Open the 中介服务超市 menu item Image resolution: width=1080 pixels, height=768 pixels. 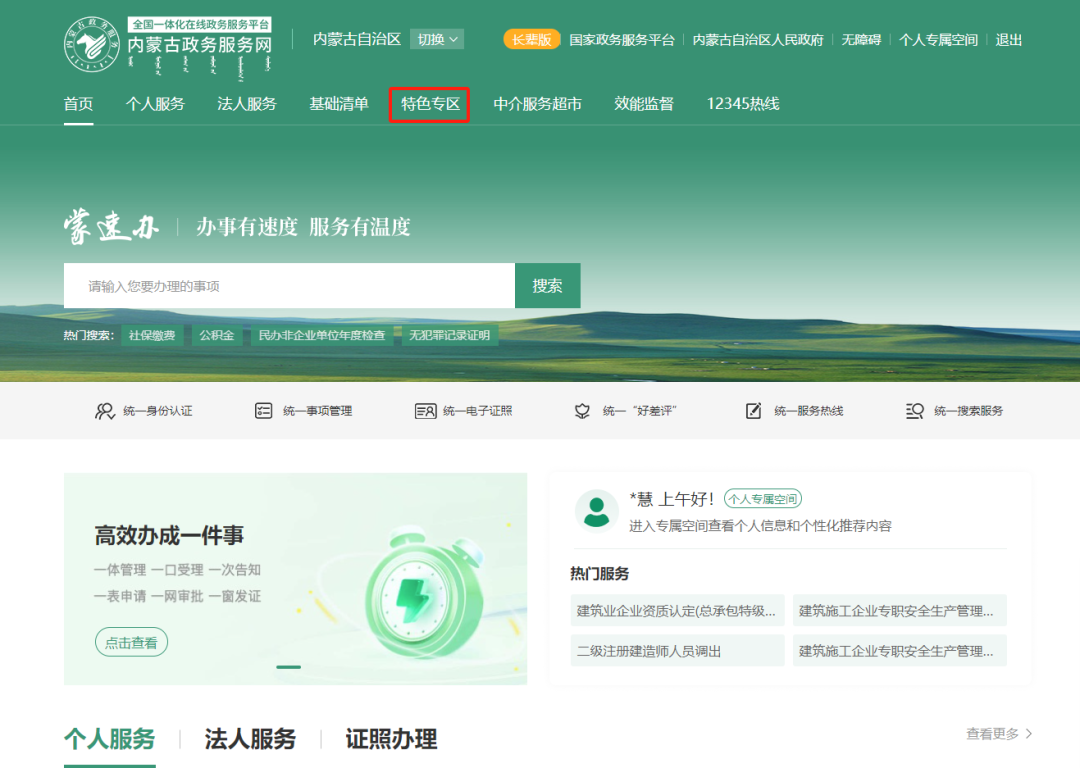point(537,104)
